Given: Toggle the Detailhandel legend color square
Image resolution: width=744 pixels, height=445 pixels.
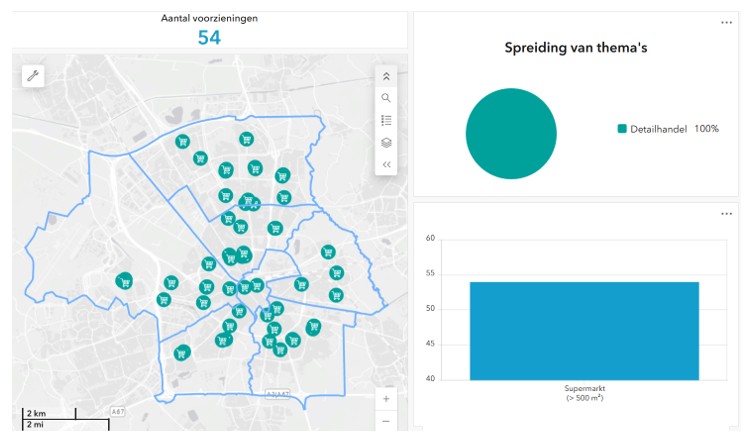Looking at the screenshot, I should point(622,129).
